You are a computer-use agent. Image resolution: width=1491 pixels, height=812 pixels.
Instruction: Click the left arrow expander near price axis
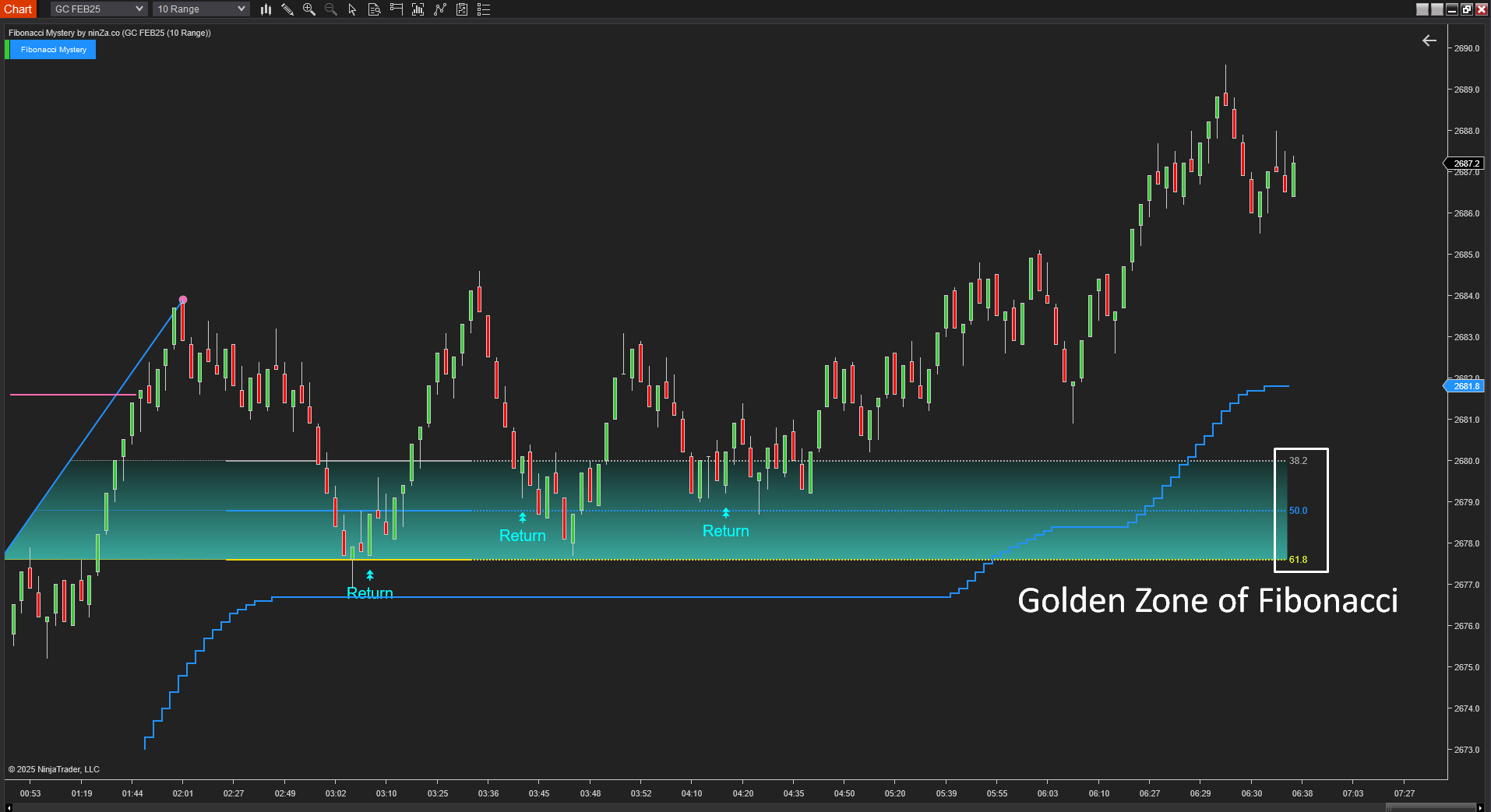tap(1429, 40)
